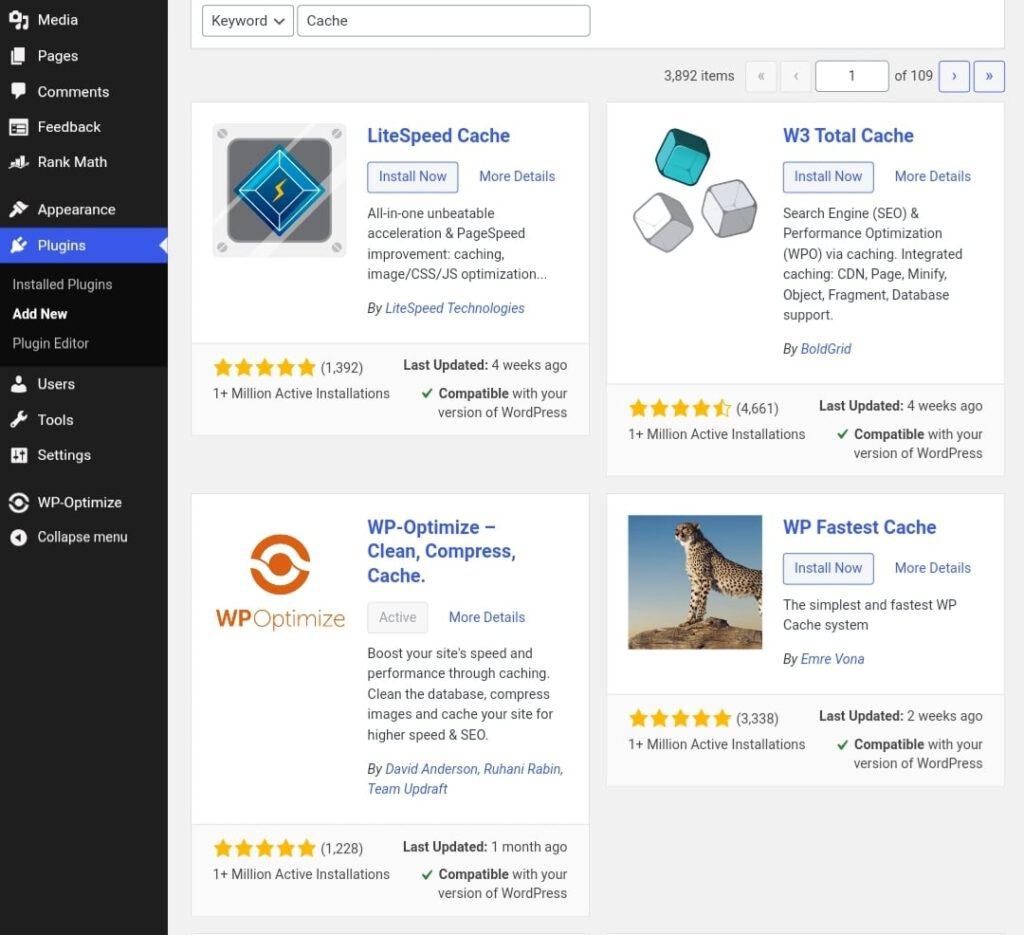Open the Rank Math menu label
1024x935 pixels.
pos(72,162)
